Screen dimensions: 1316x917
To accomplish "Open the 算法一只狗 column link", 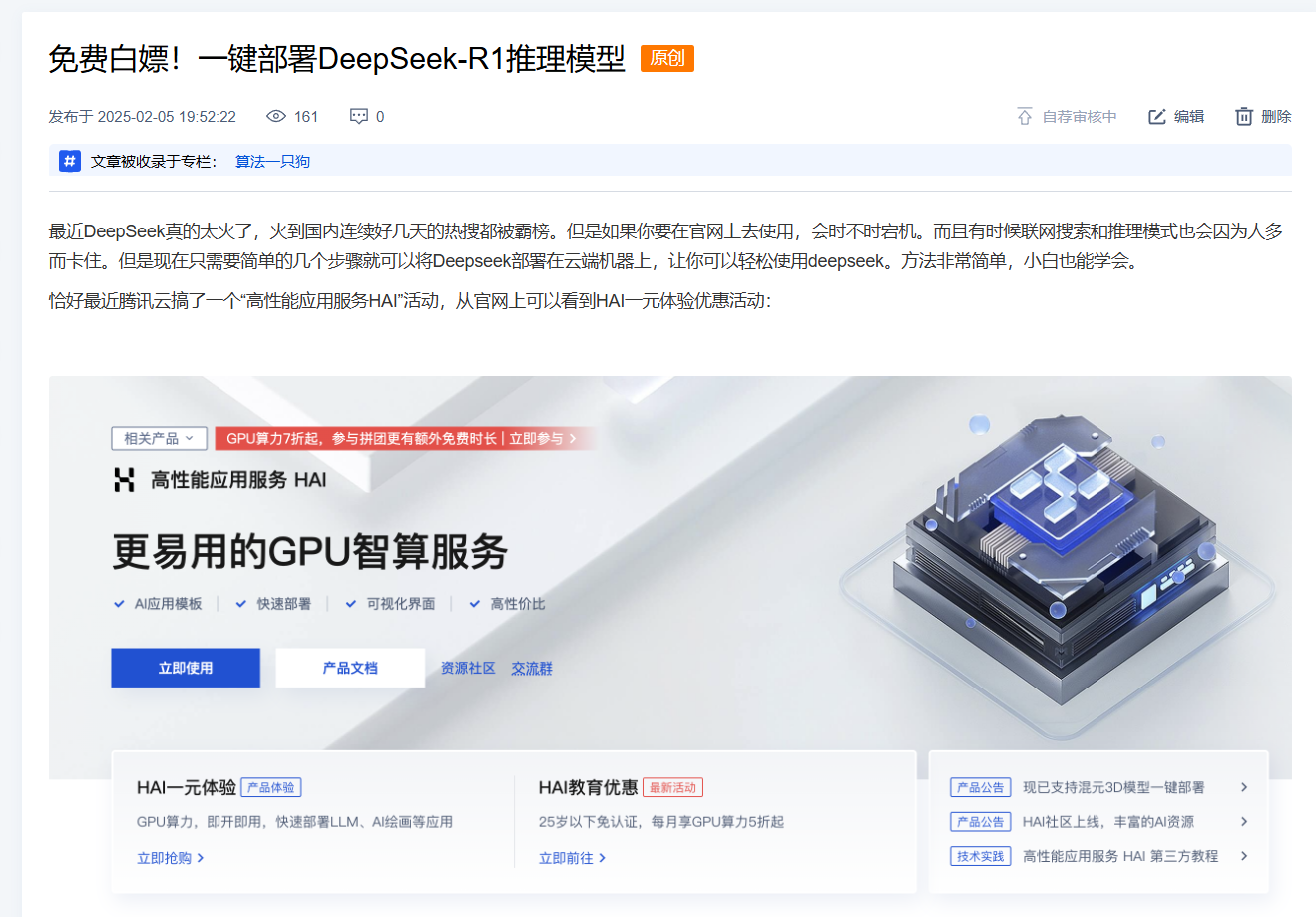I will click(272, 161).
